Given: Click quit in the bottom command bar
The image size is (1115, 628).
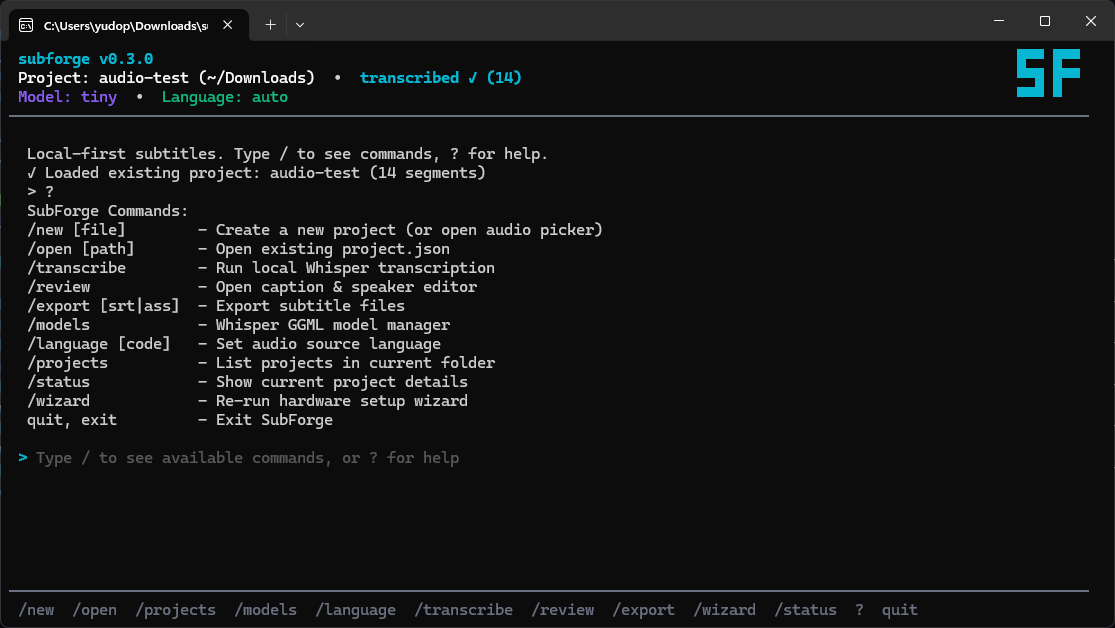Looking at the screenshot, I should [900, 610].
